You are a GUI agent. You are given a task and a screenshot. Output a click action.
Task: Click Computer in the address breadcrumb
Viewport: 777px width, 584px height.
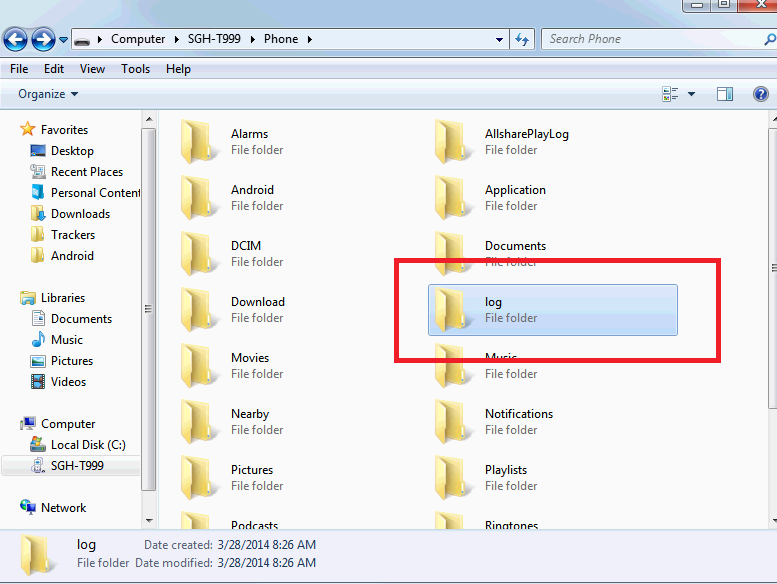pyautogui.click(x=138, y=39)
